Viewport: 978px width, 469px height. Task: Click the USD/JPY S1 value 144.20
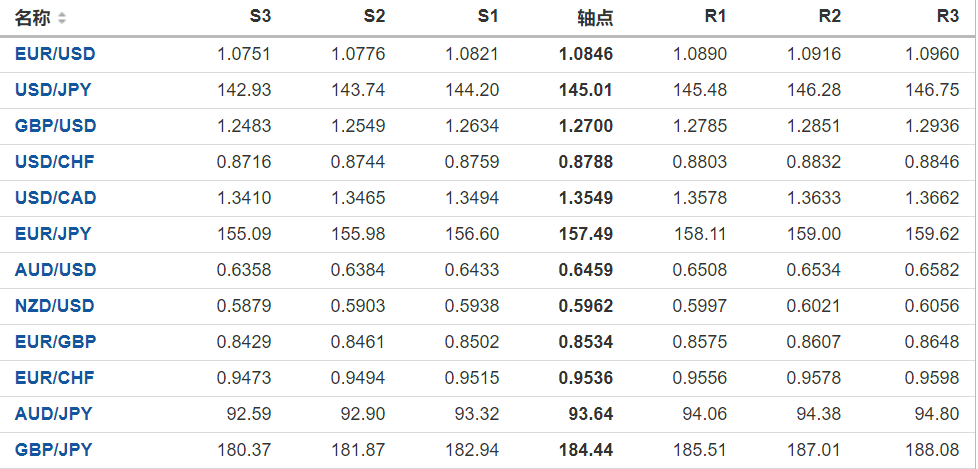476,90
